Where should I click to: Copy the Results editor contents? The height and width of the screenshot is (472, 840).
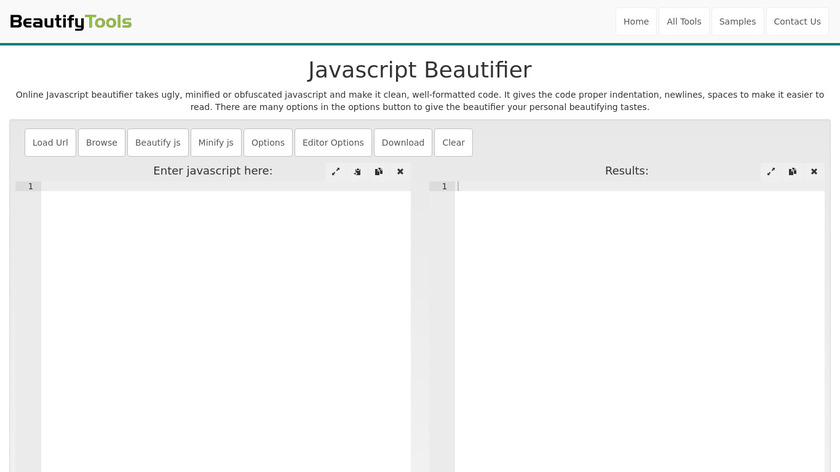pos(792,171)
